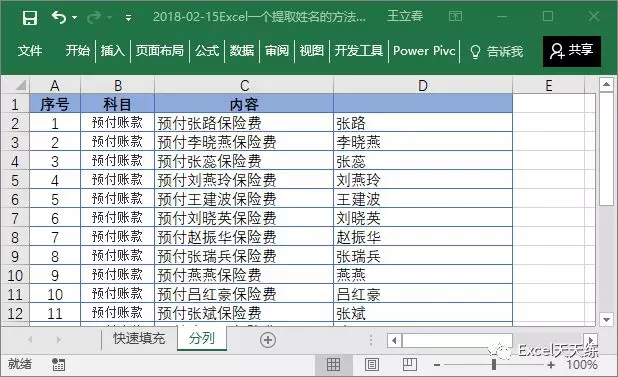Click the 共享 share button
This screenshot has width=618, height=377.
click(x=572, y=51)
